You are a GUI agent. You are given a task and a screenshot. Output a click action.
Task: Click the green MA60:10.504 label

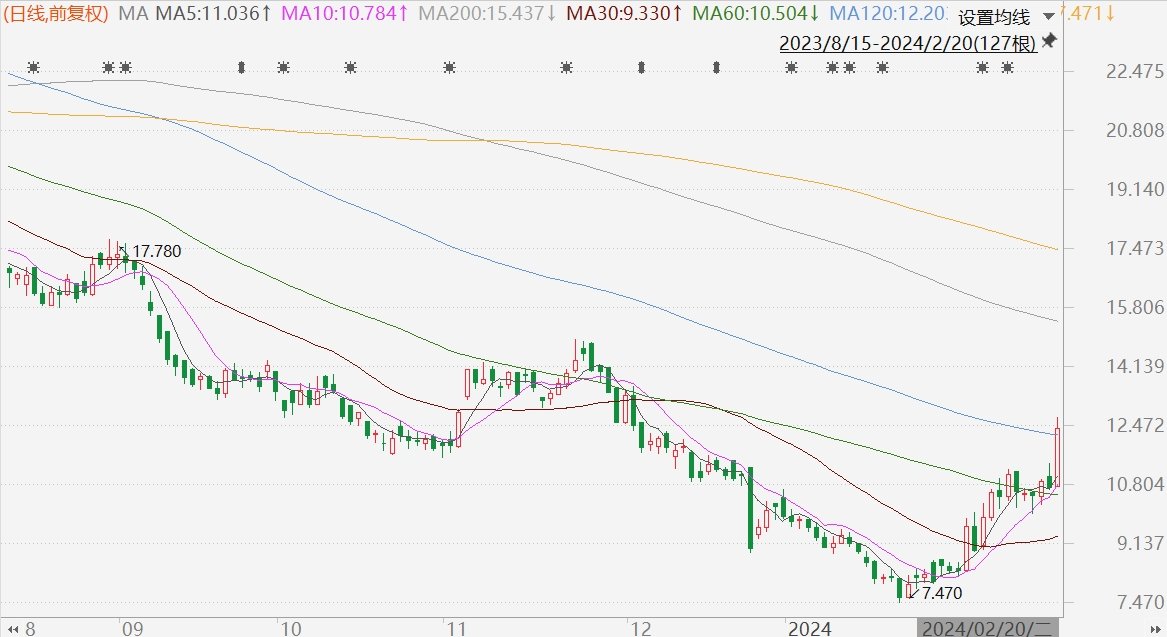(756, 13)
